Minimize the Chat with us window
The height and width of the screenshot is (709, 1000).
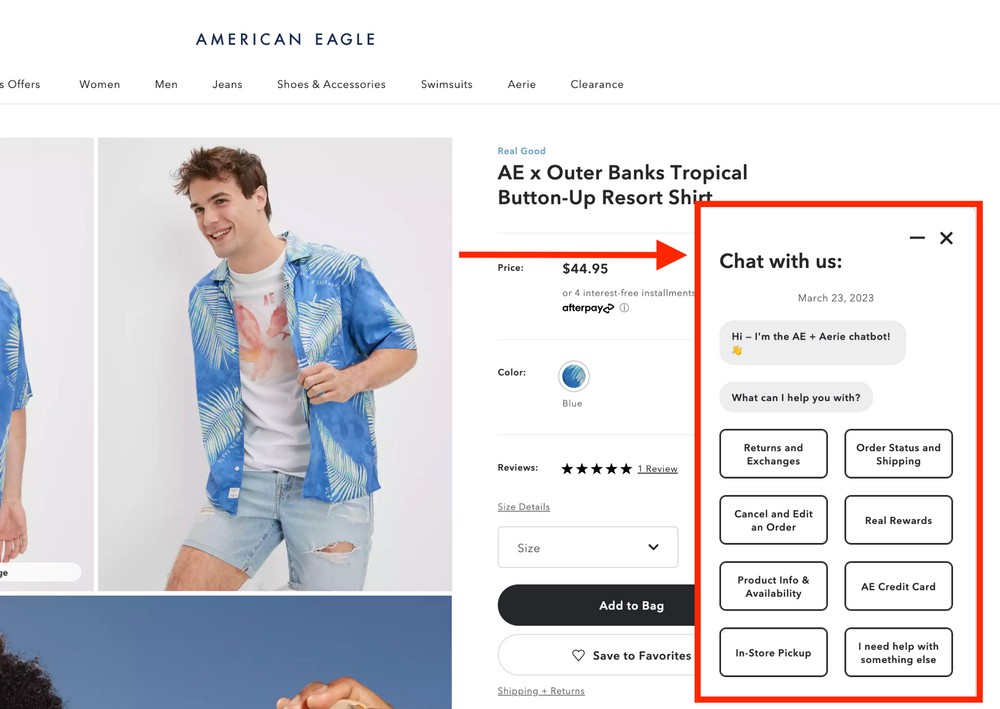click(x=917, y=238)
